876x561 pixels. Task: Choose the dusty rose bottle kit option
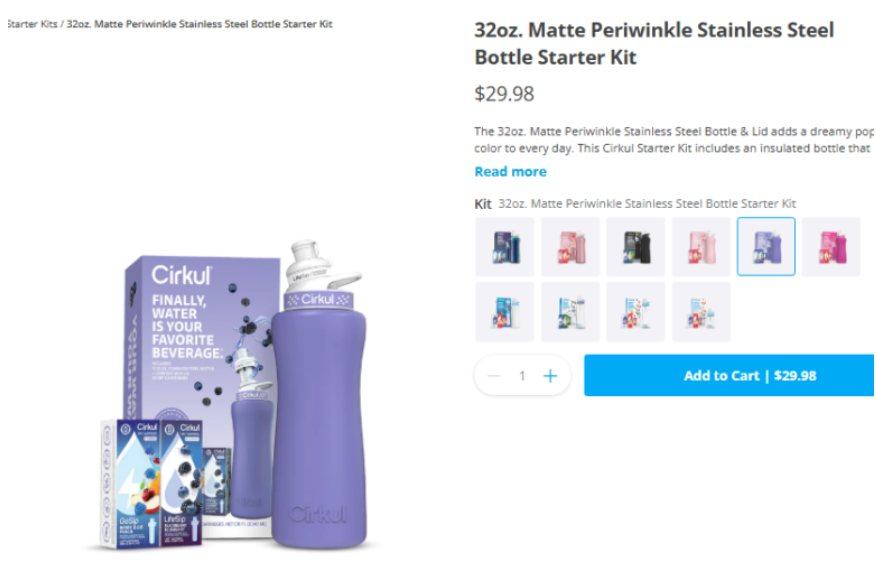click(570, 246)
